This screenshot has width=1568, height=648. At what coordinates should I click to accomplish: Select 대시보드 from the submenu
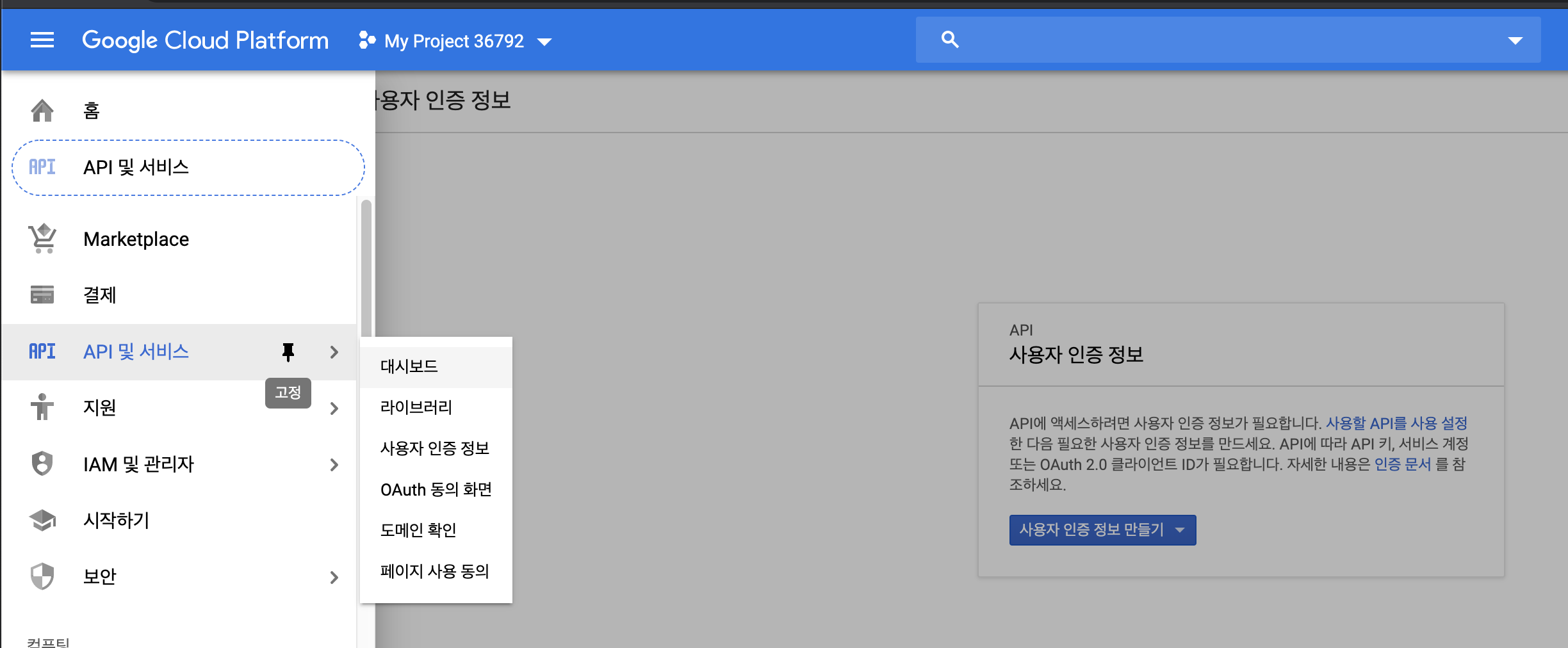click(x=436, y=366)
